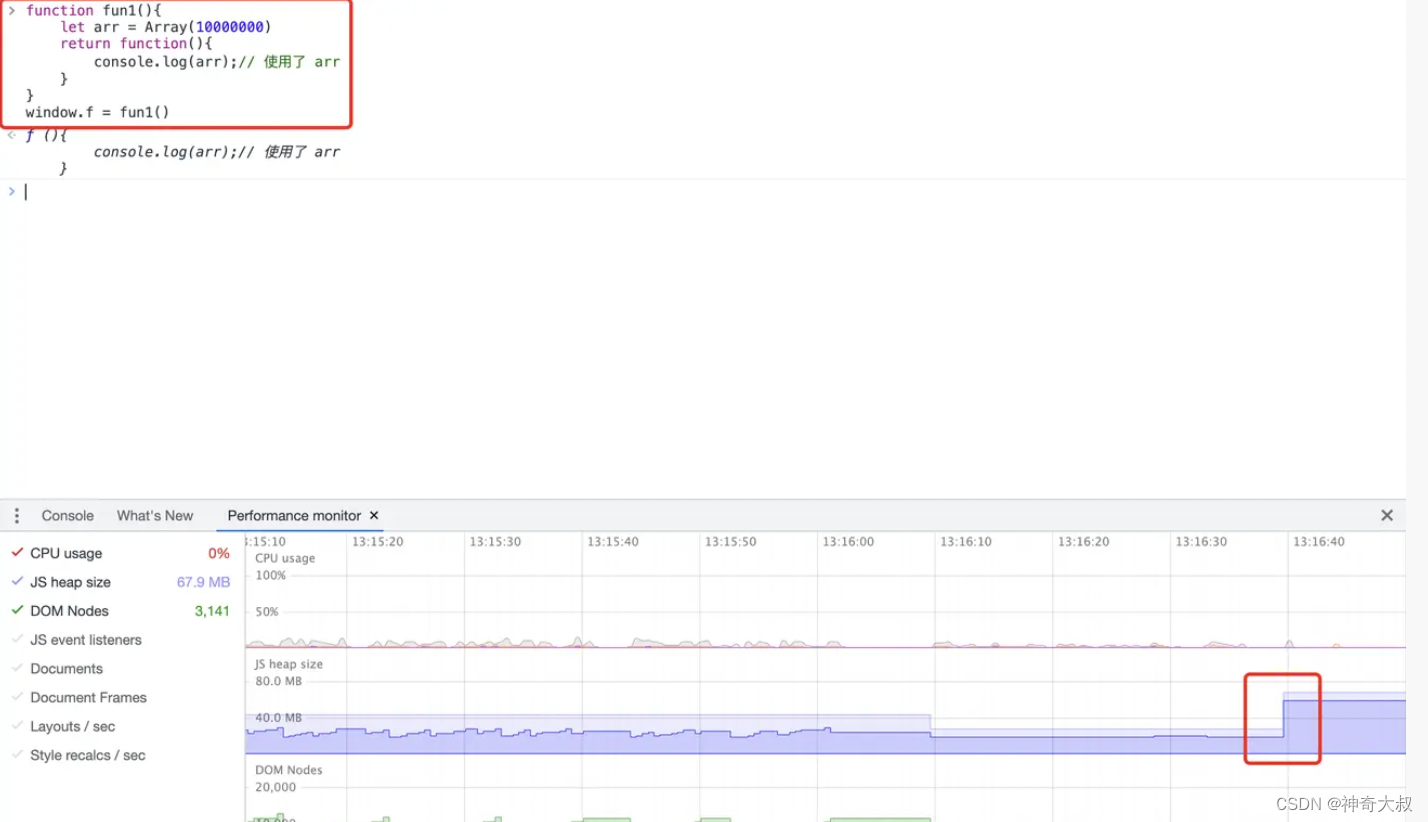This screenshot has width=1428, height=822.
Task: Close the Performance monitor tab
Action: (374, 516)
